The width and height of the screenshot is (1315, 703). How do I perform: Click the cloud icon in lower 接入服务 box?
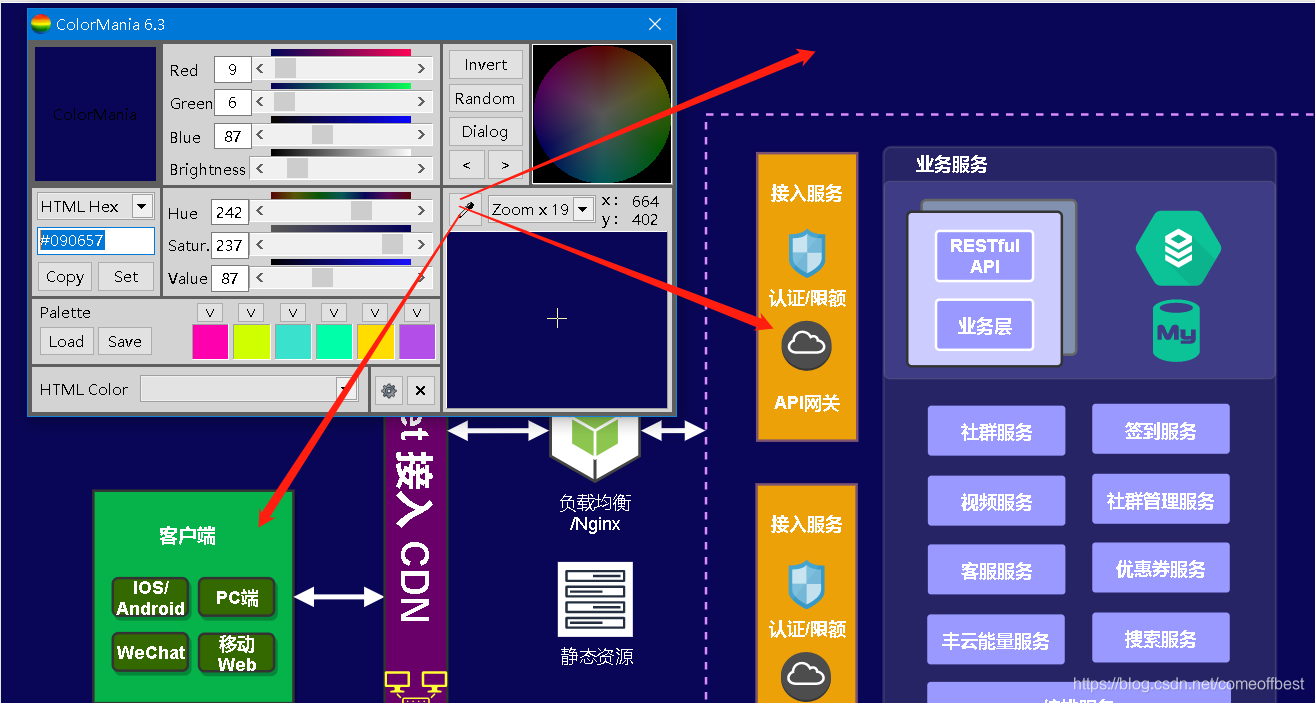coord(806,677)
